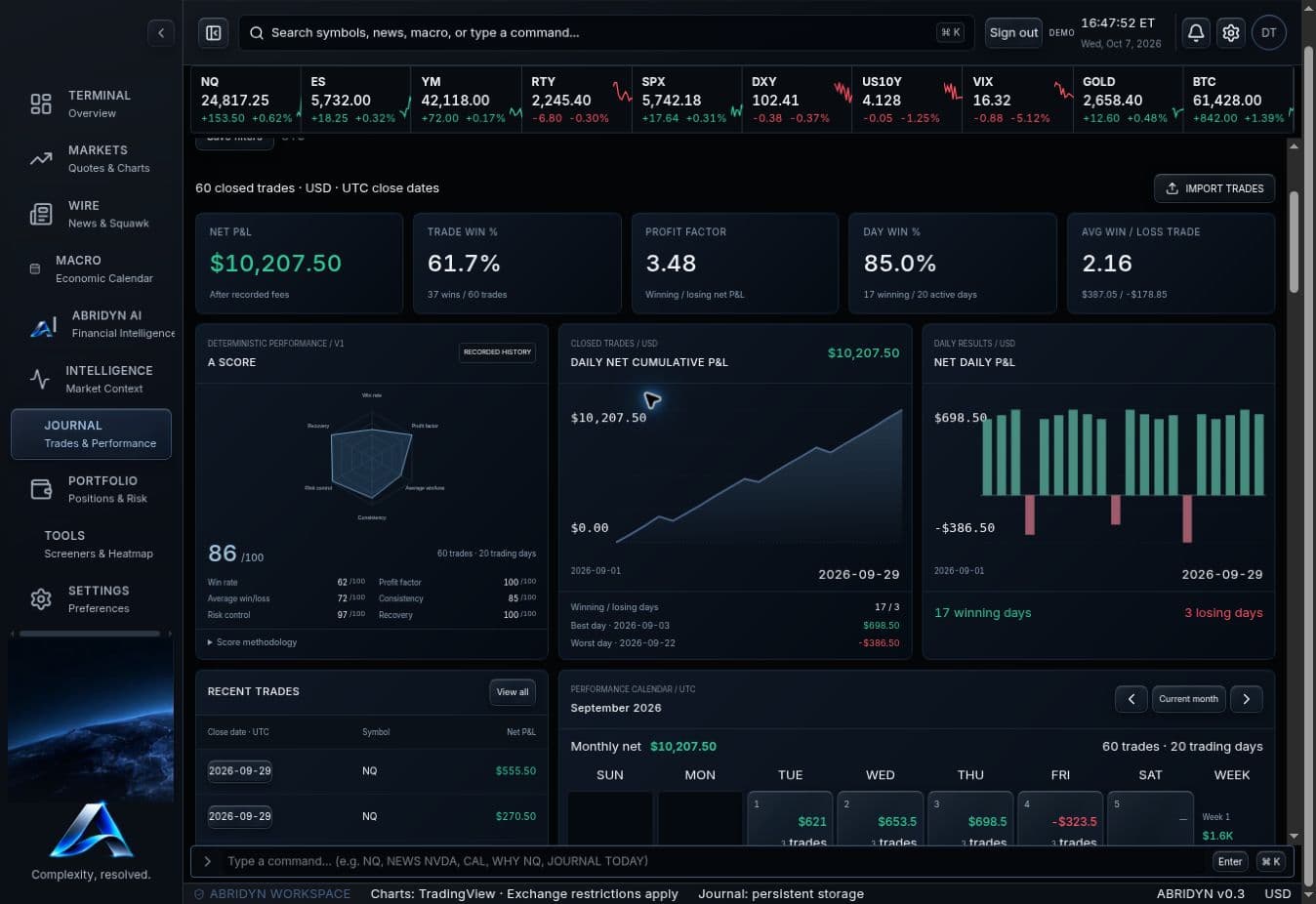The height and width of the screenshot is (904, 1316).
Task: Click the A Score radar chart
Action: click(372, 456)
